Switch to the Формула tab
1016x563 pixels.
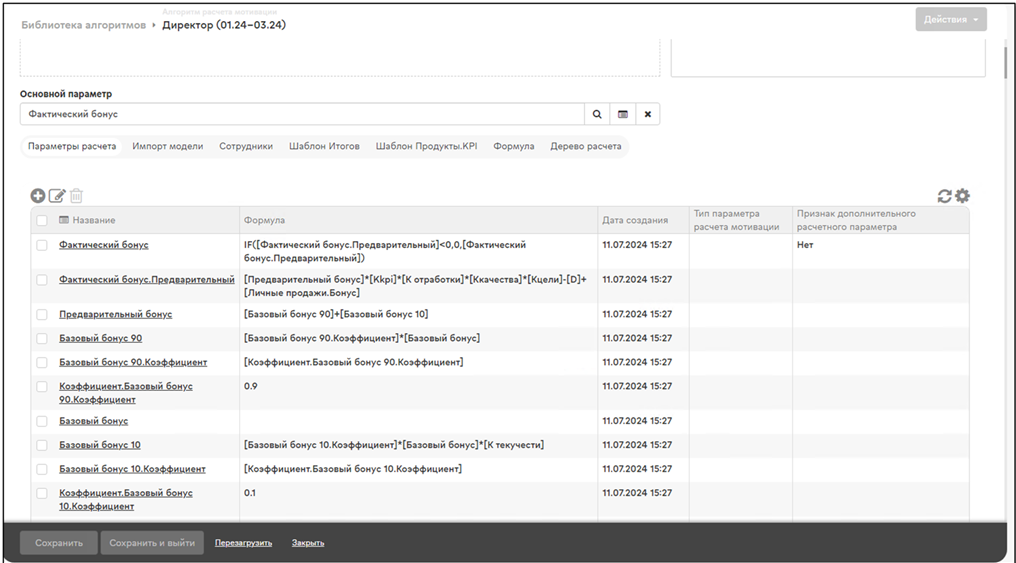(x=513, y=146)
